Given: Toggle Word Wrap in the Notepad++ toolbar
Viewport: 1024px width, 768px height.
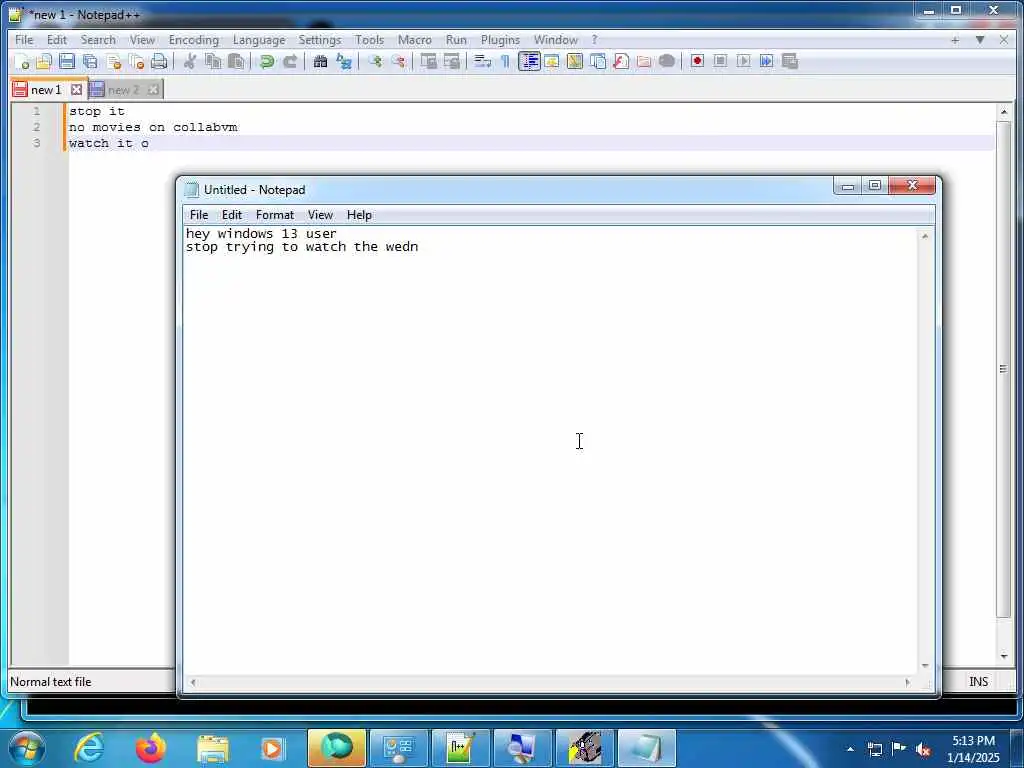Looking at the screenshot, I should (482, 61).
